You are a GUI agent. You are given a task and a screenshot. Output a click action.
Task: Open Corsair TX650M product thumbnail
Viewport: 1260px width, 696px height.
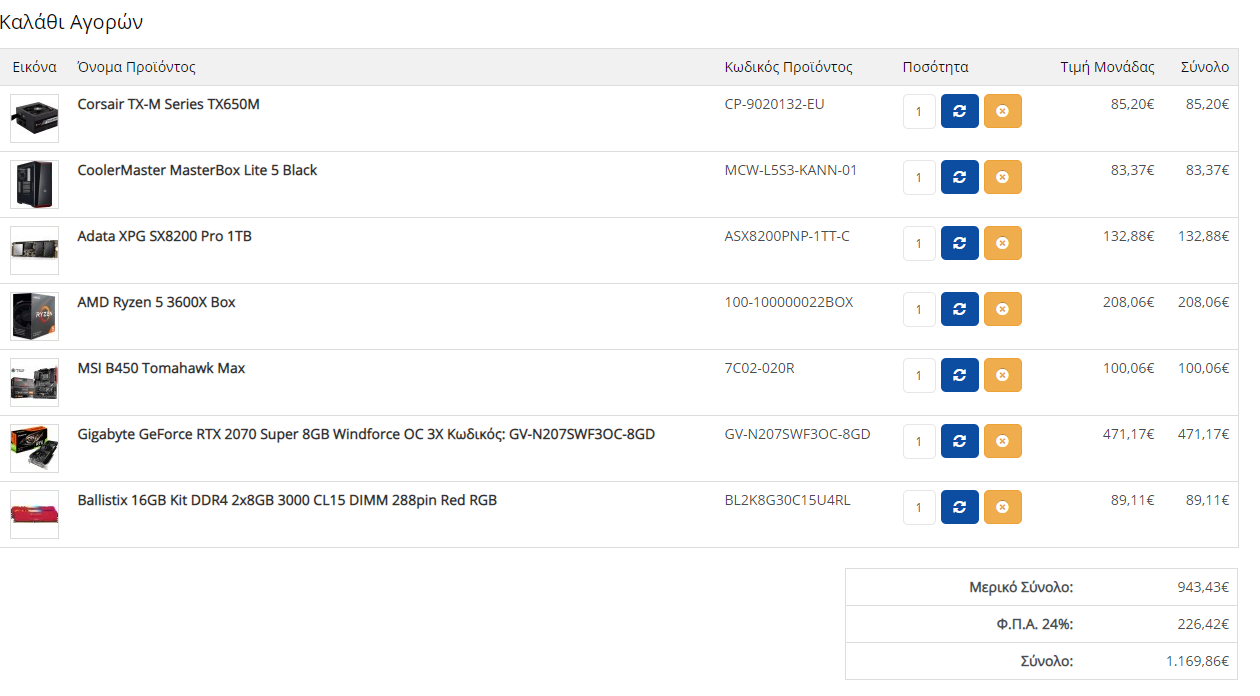pos(34,118)
